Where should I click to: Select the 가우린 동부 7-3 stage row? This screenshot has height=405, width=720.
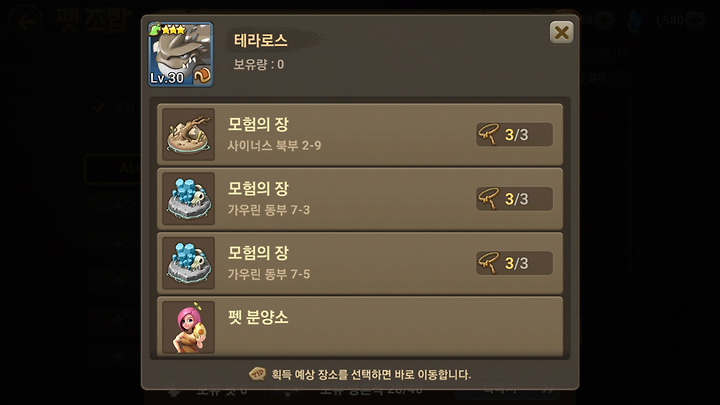point(360,199)
